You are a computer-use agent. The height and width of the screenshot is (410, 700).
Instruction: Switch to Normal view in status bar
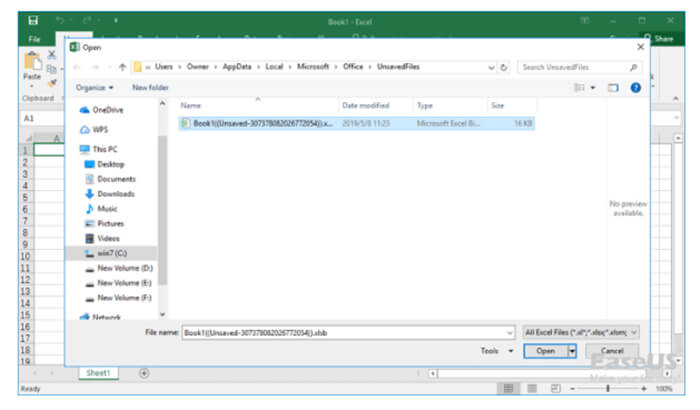(x=508, y=389)
